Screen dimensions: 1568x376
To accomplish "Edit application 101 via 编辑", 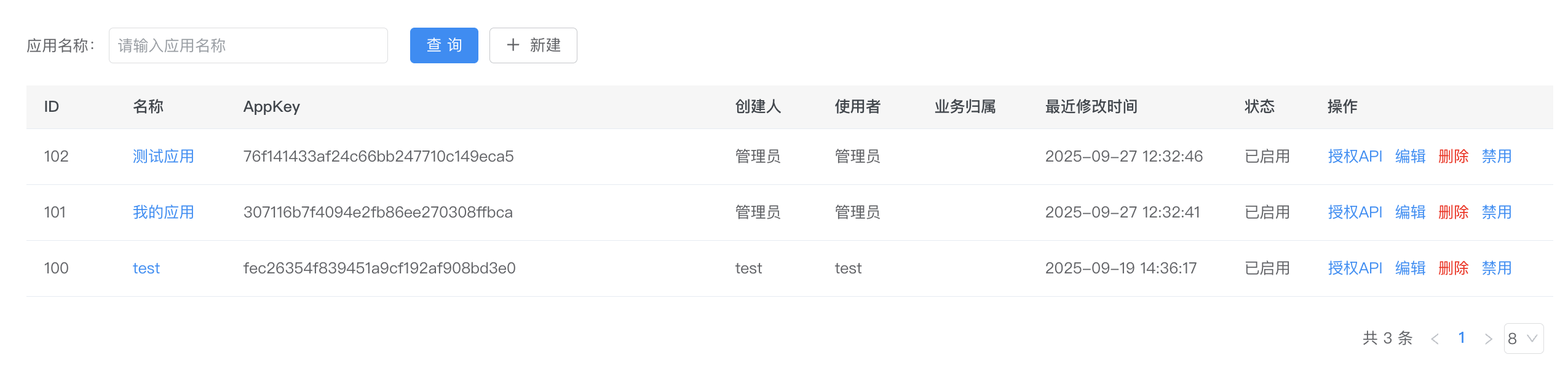I will click(1410, 213).
